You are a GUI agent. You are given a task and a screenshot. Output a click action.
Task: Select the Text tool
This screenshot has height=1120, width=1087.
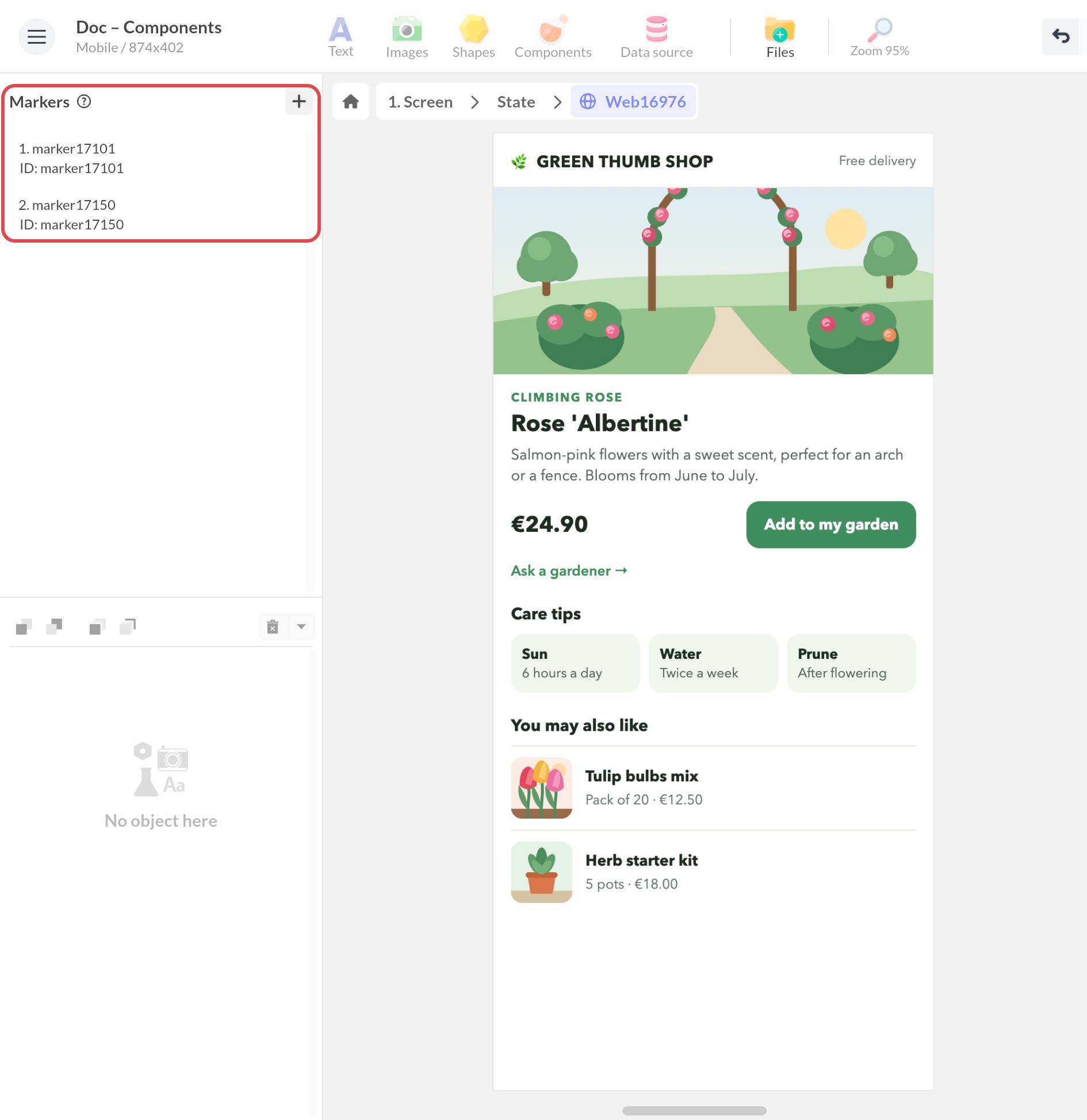point(340,37)
